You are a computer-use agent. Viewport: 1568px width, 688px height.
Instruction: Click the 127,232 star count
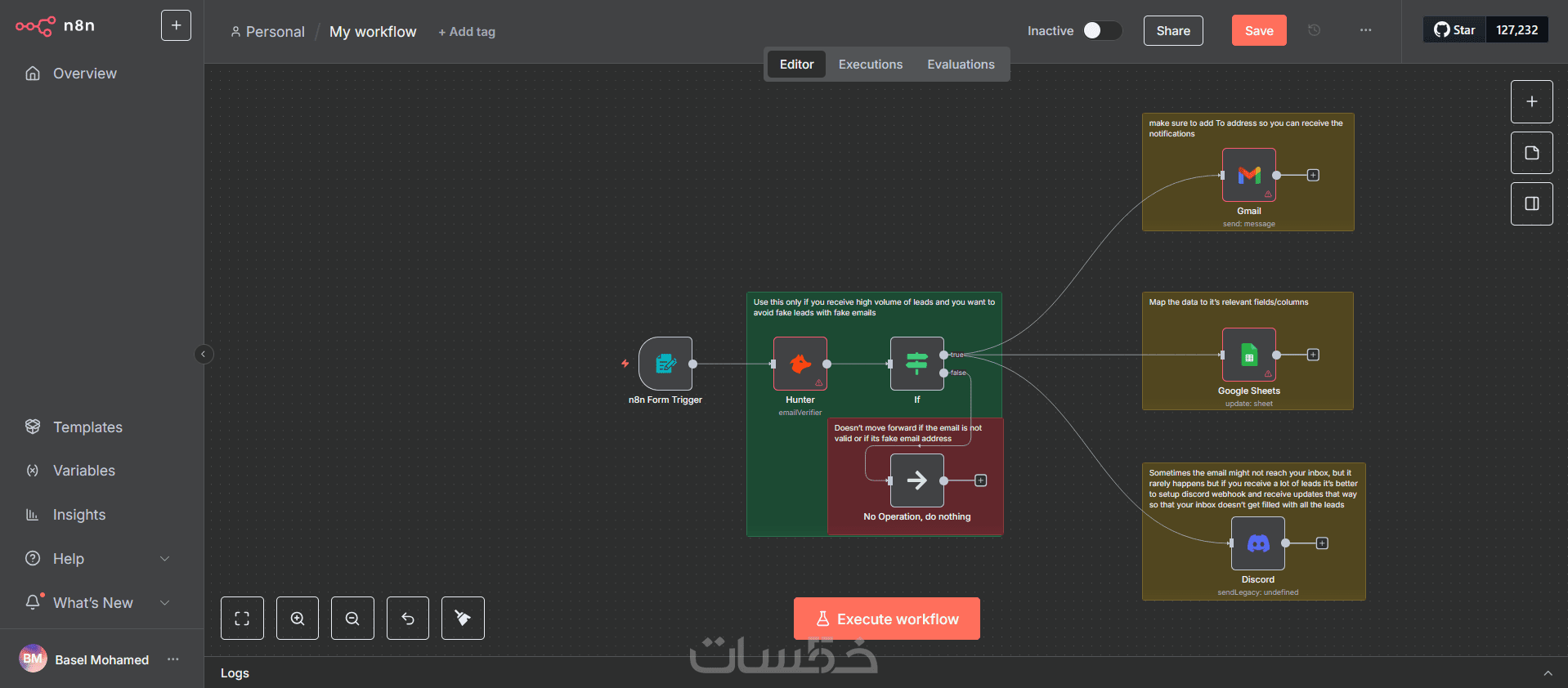1517,30
